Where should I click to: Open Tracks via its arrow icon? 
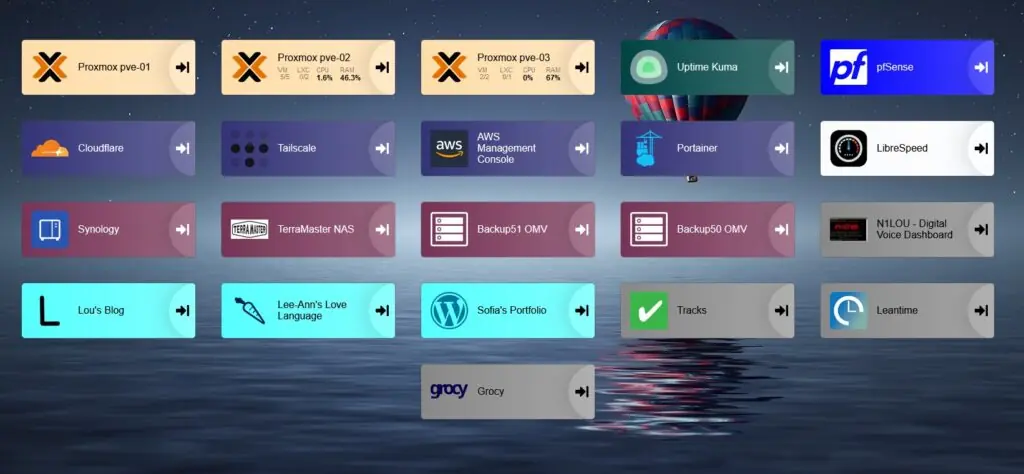(x=782, y=311)
